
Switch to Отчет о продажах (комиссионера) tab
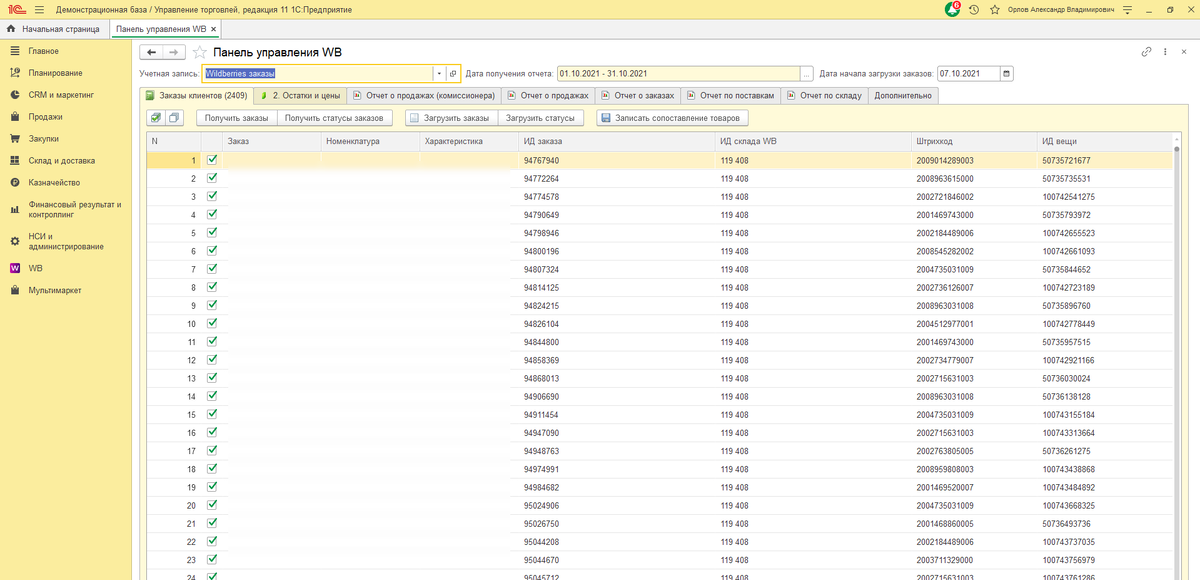pos(423,96)
